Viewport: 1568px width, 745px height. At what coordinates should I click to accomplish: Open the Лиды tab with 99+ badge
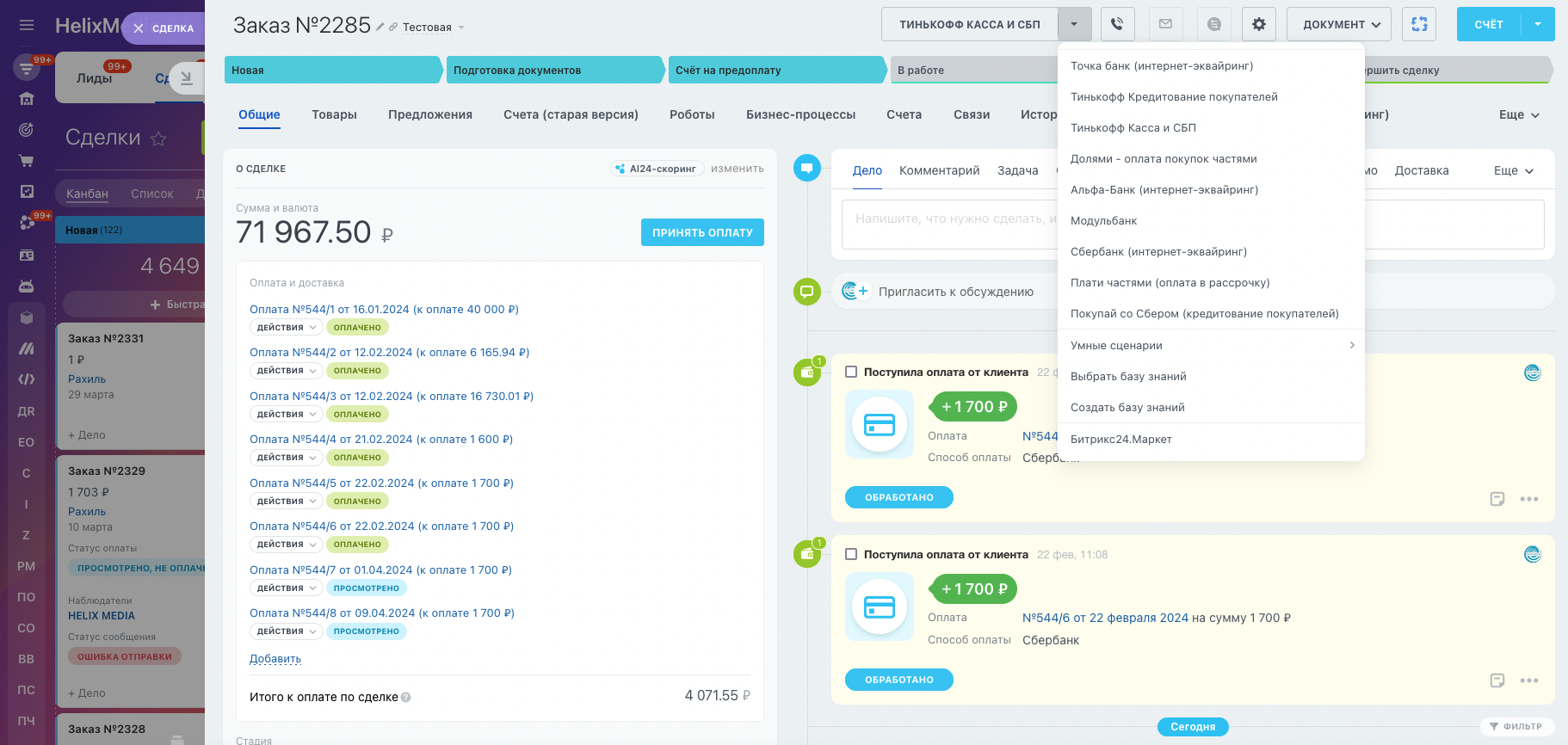pos(95,78)
